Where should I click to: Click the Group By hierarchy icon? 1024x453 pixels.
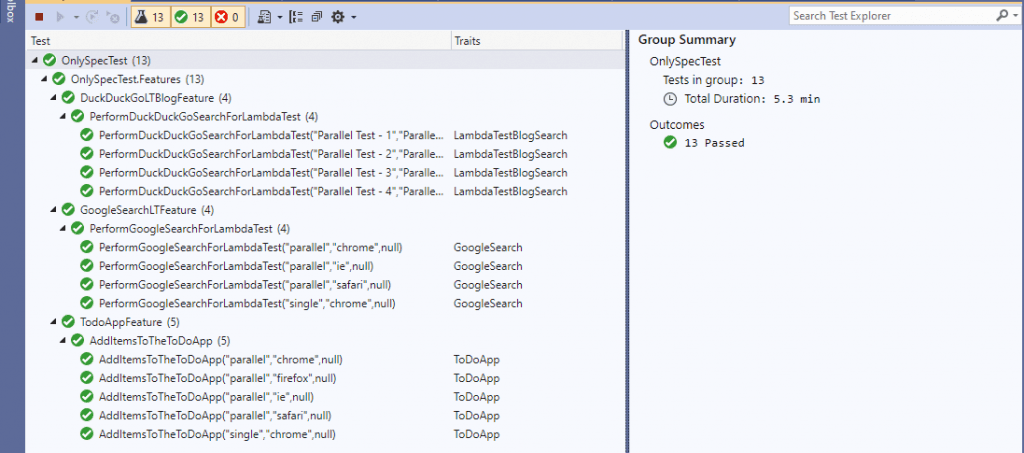coord(296,17)
